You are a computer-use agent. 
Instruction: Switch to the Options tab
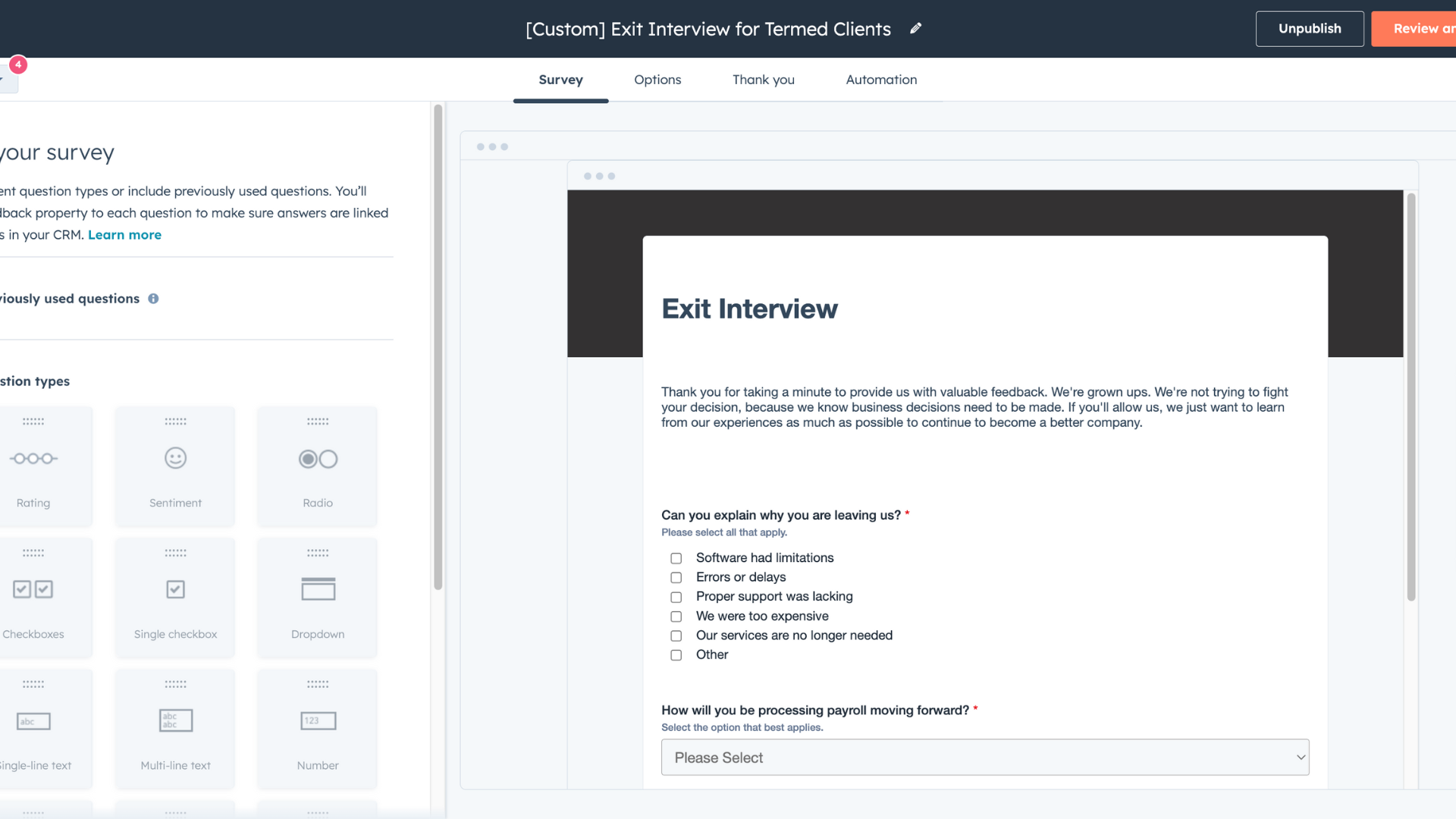(x=657, y=80)
